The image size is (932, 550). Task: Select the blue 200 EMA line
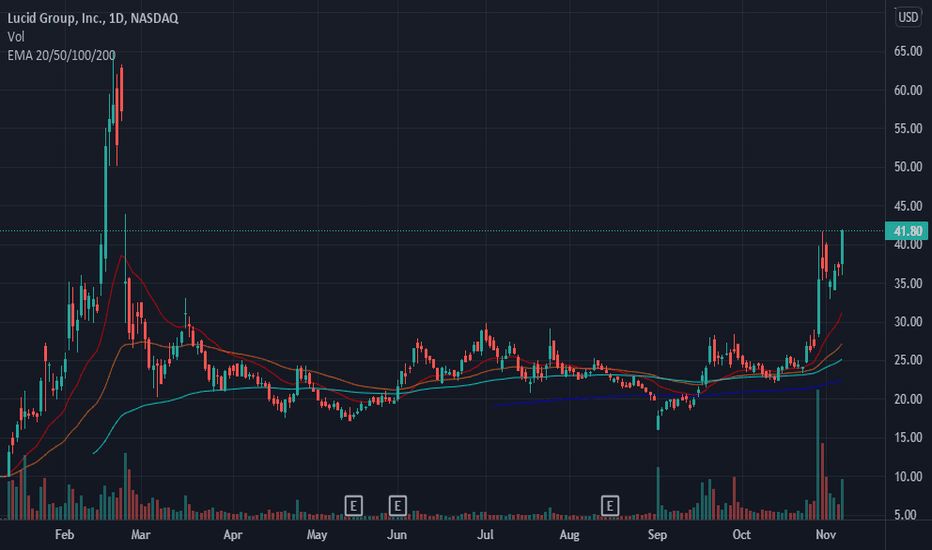[667, 394]
